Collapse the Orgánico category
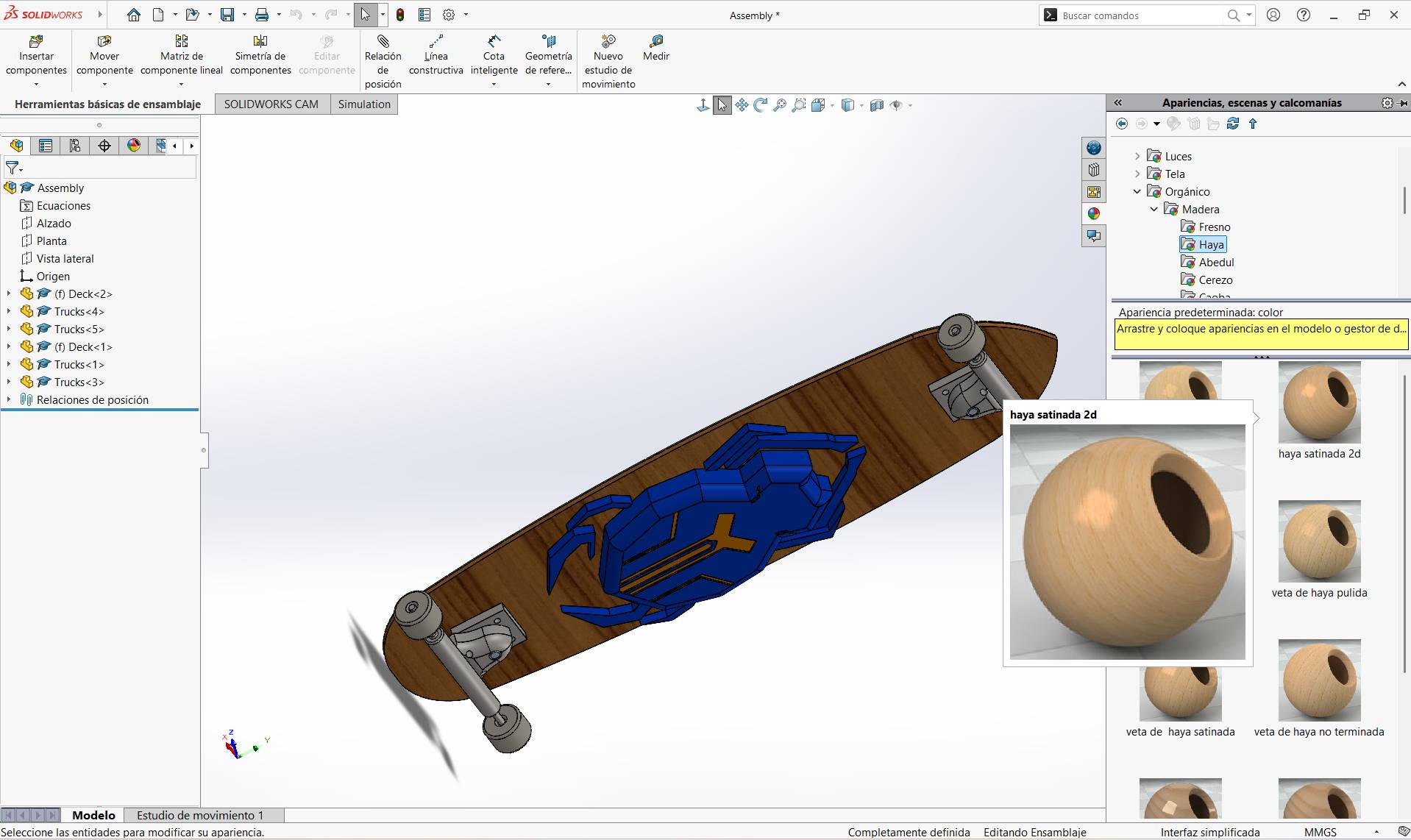 click(x=1138, y=191)
